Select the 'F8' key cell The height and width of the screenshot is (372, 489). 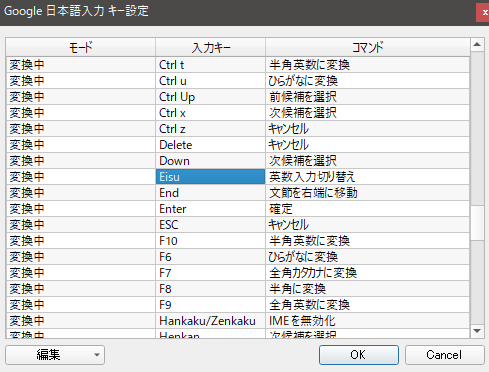click(211, 289)
